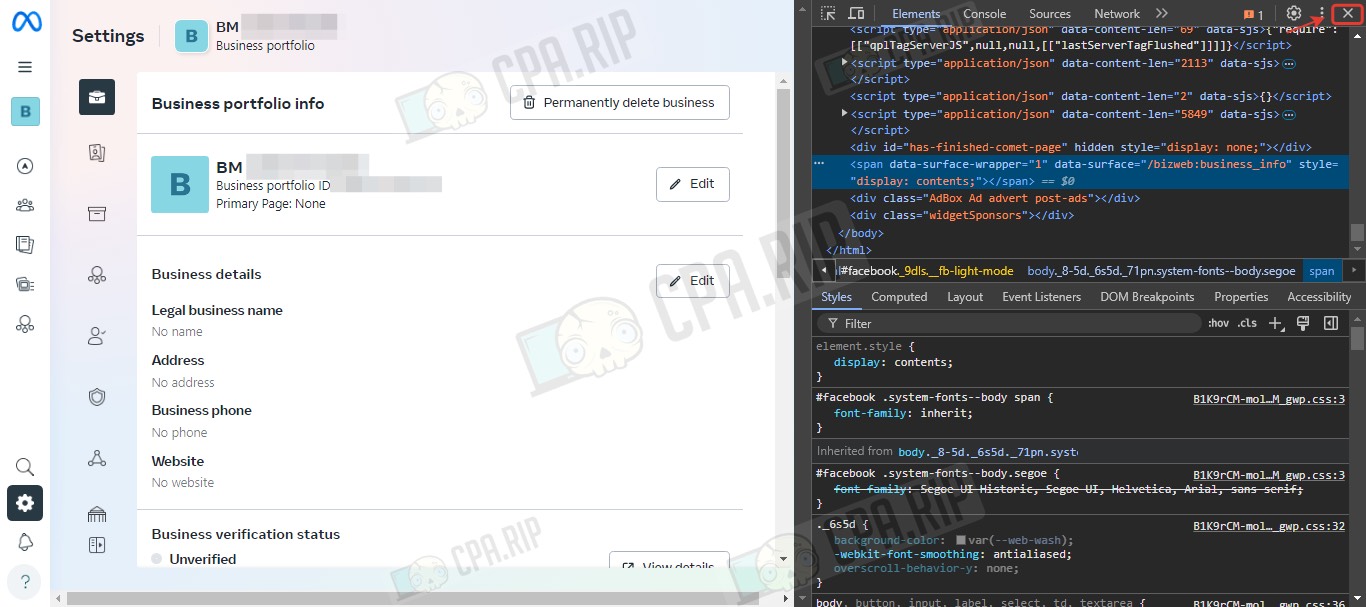The height and width of the screenshot is (607, 1366).
Task: Expand the script node with data-content-len 2113
Action: (x=844, y=63)
